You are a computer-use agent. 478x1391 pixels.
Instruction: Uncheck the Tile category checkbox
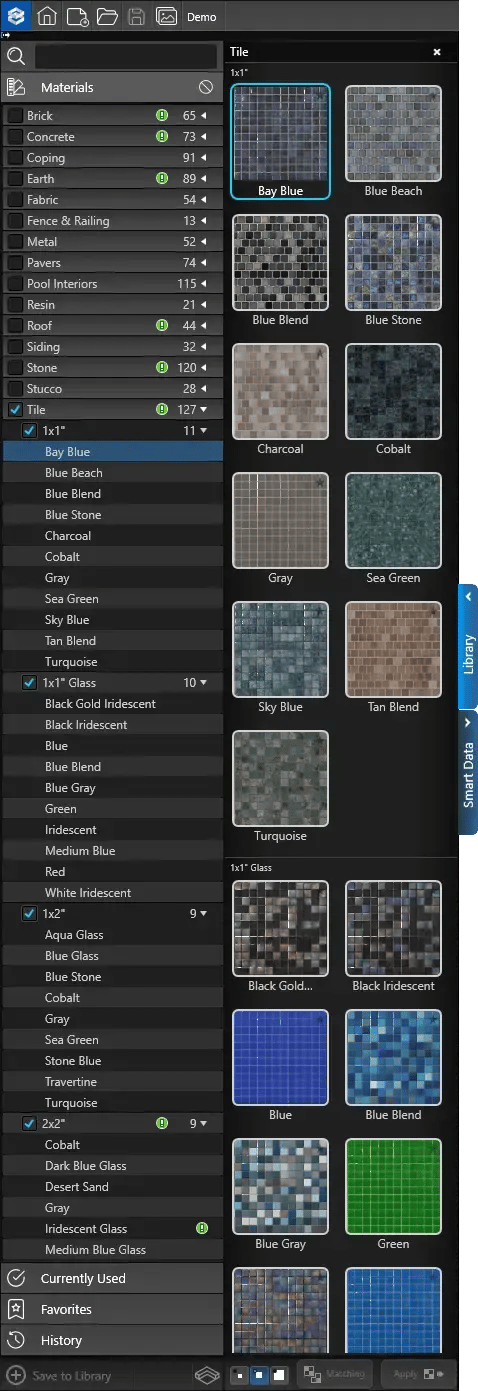pyautogui.click(x=14, y=409)
